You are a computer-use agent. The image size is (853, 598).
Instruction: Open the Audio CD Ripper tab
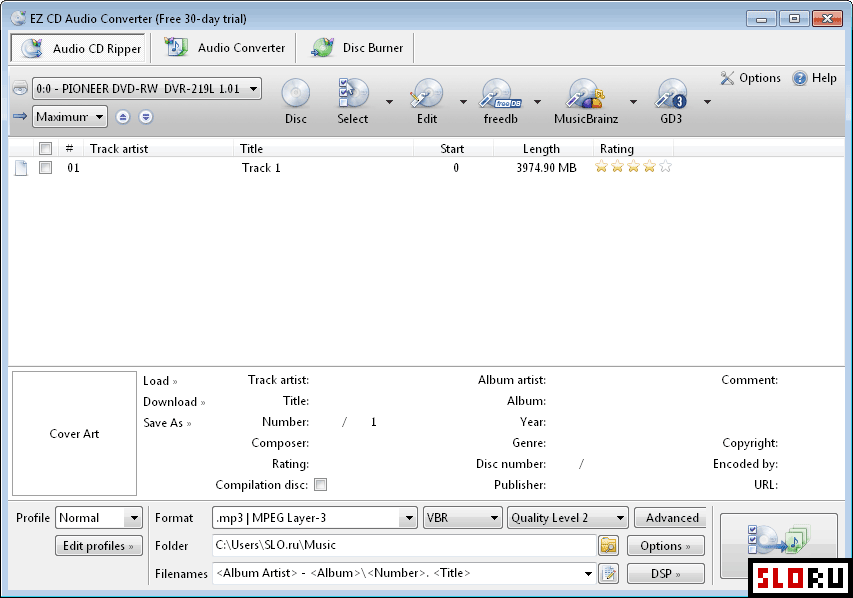(78, 48)
